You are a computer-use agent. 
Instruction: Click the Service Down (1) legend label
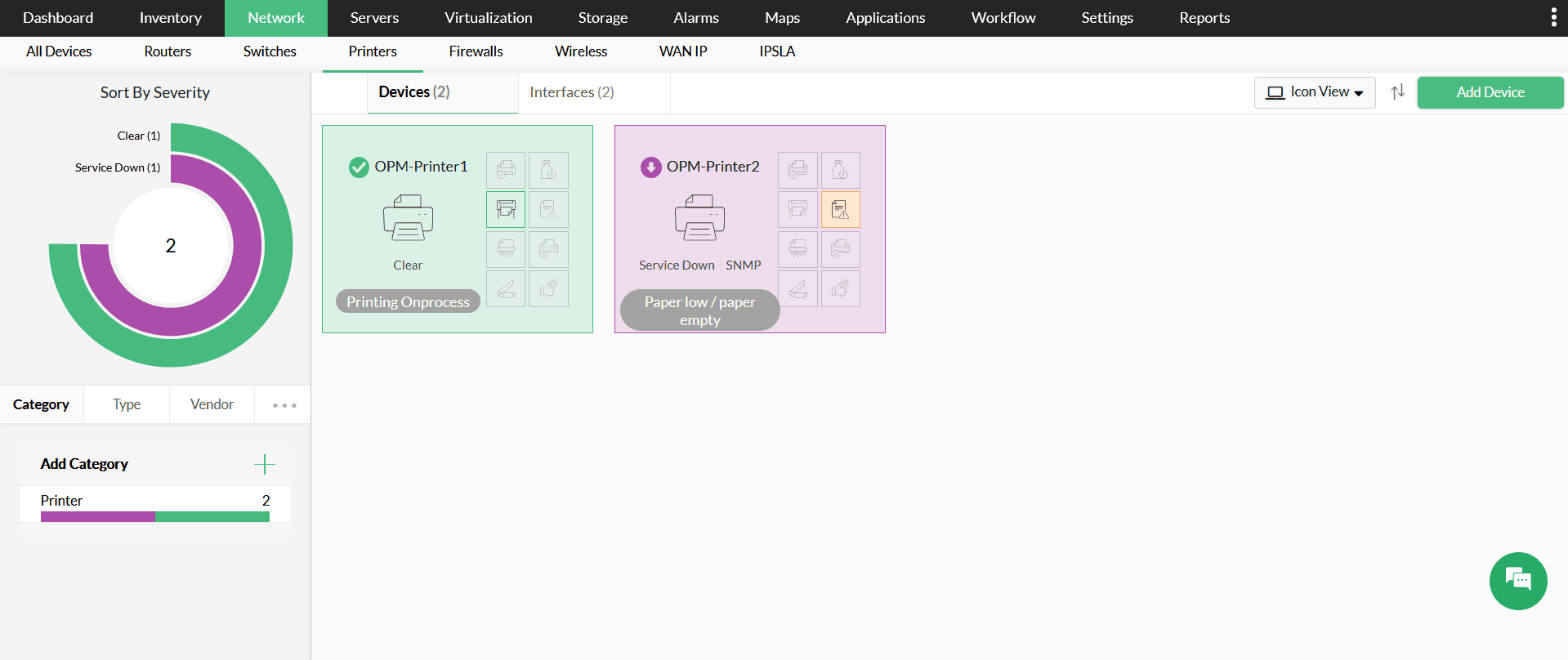(x=118, y=167)
